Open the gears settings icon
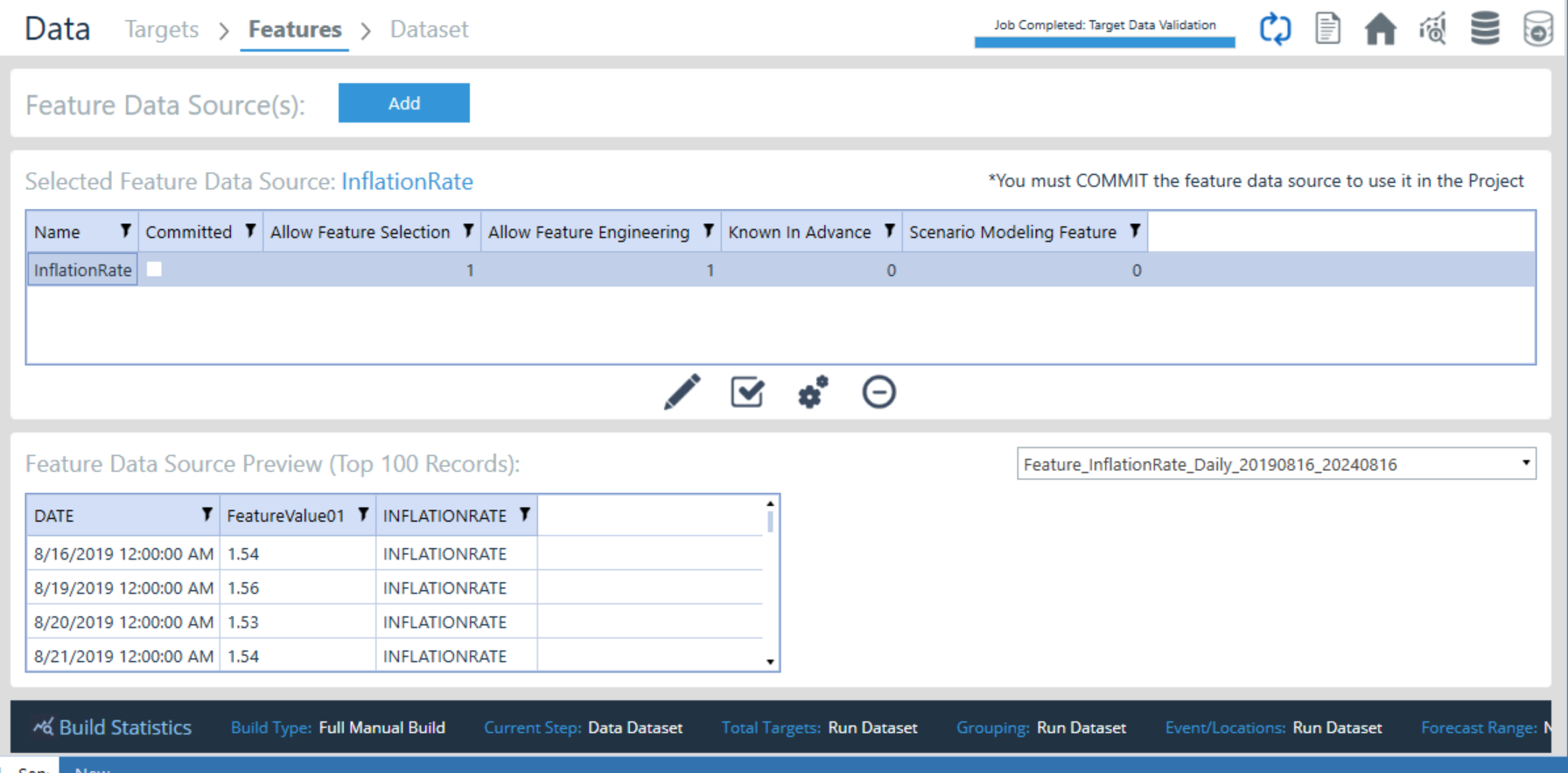This screenshot has width=1568, height=773. coord(813,392)
